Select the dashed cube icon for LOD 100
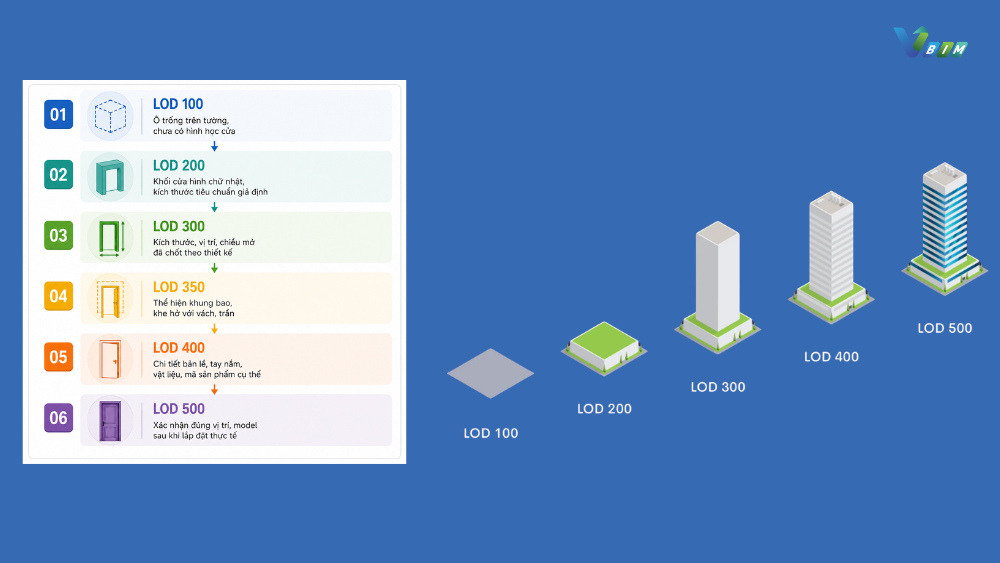1000x563 pixels. [110, 116]
